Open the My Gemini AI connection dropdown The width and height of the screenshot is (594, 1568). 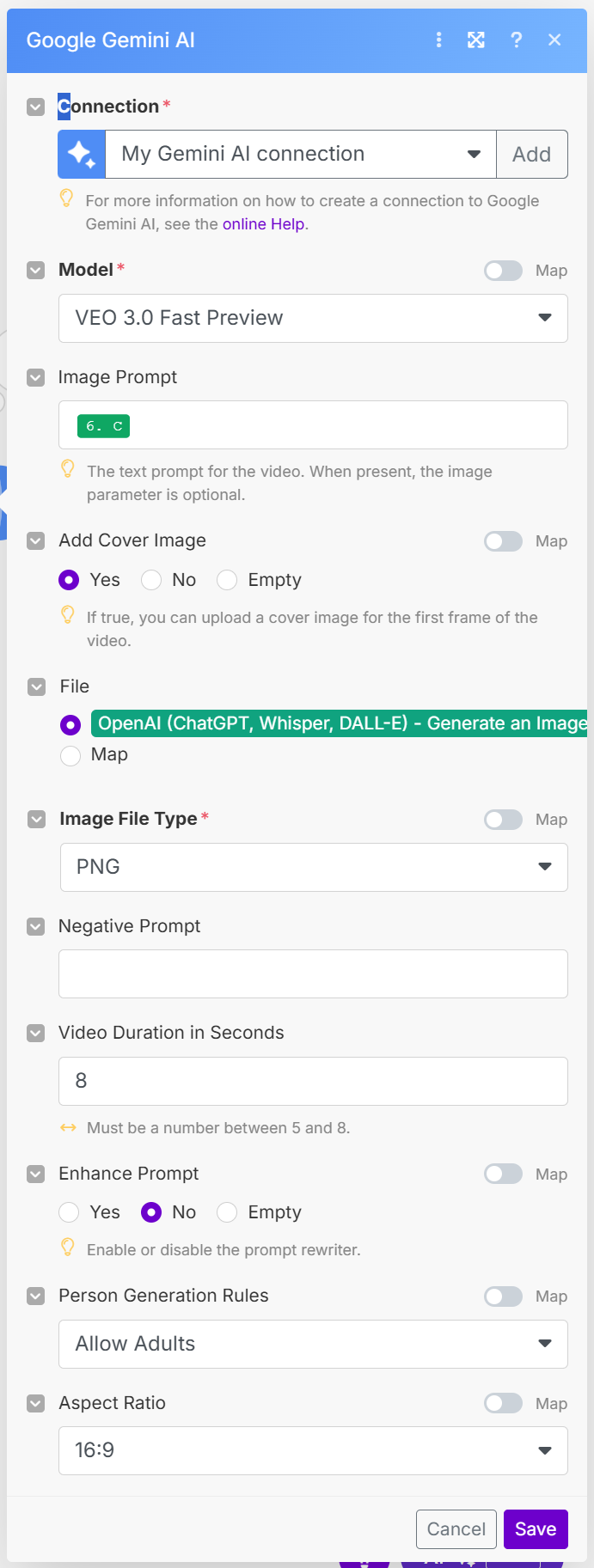[x=300, y=155]
